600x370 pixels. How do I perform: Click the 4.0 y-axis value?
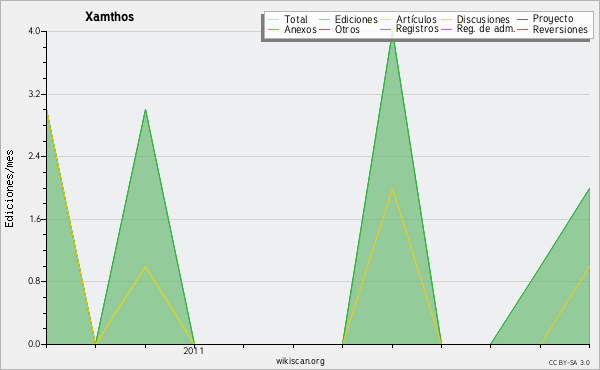(x=34, y=31)
